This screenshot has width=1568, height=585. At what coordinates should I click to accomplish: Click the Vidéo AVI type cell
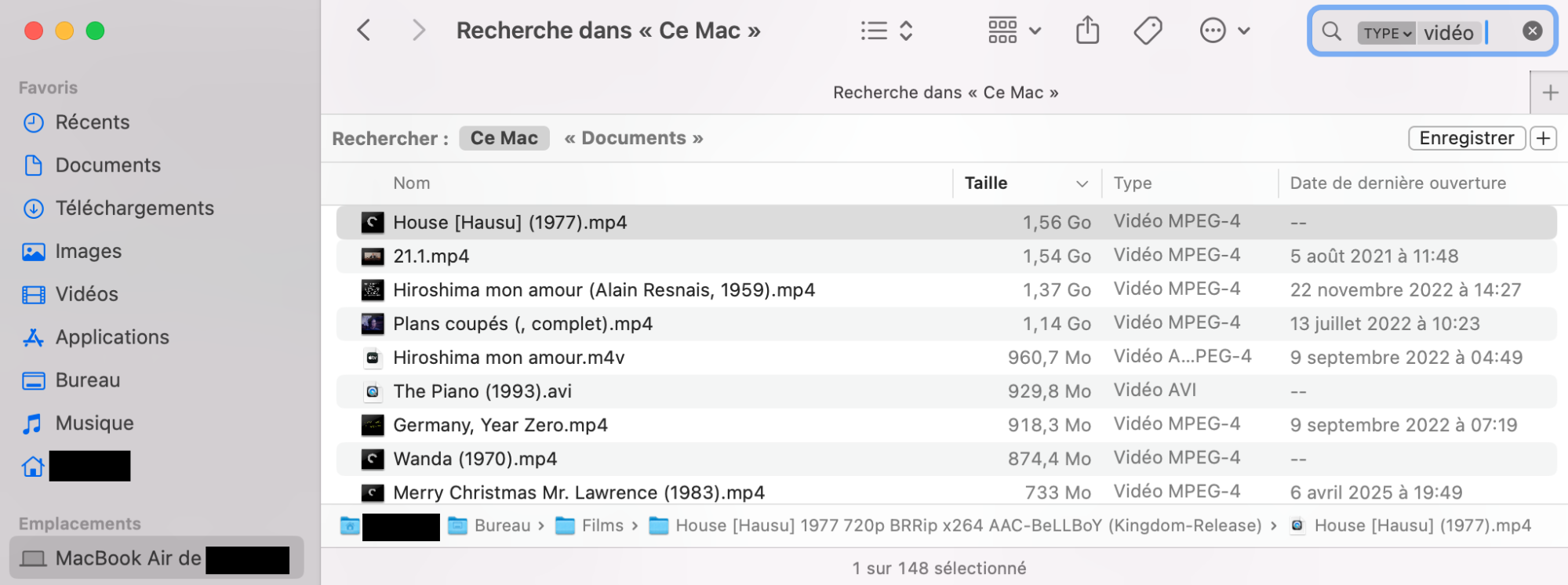pyautogui.click(x=1155, y=390)
